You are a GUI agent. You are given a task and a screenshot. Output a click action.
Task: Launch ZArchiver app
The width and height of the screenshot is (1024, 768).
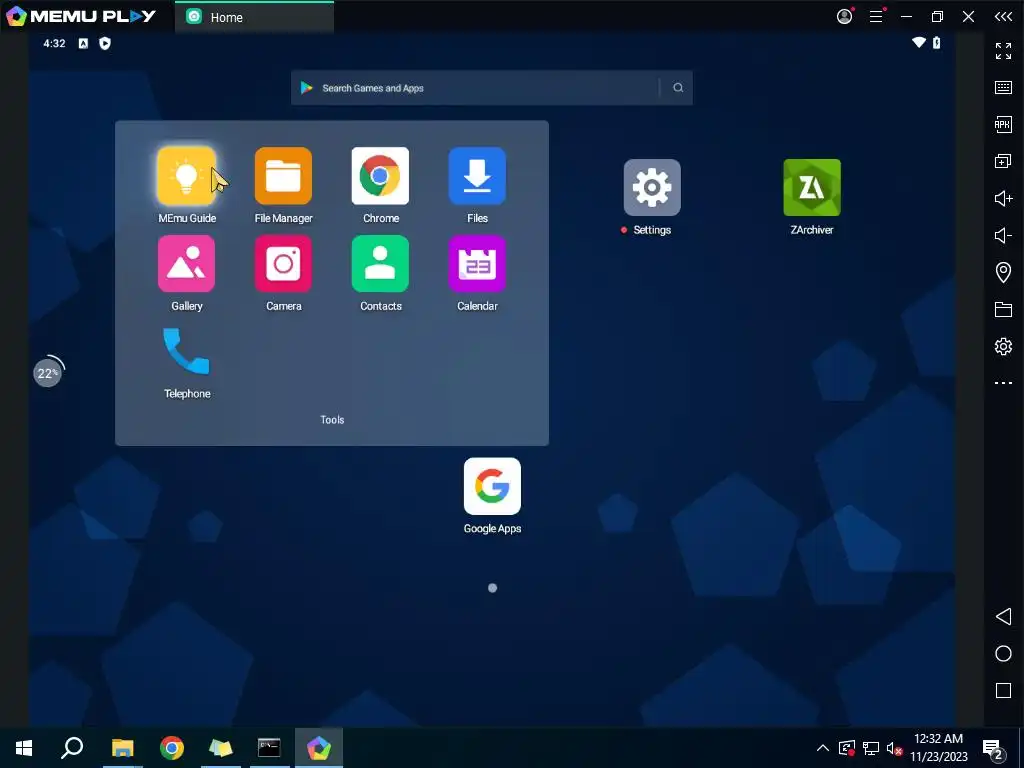tap(812, 187)
